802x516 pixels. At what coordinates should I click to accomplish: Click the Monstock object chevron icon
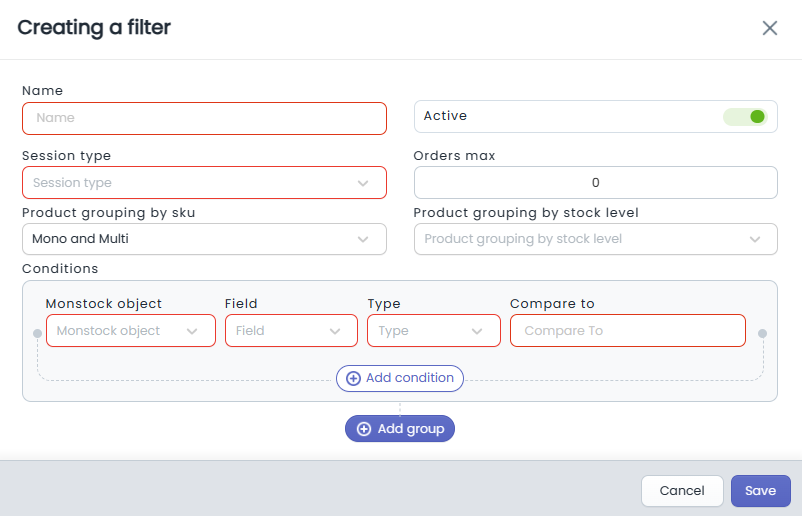(x=192, y=331)
